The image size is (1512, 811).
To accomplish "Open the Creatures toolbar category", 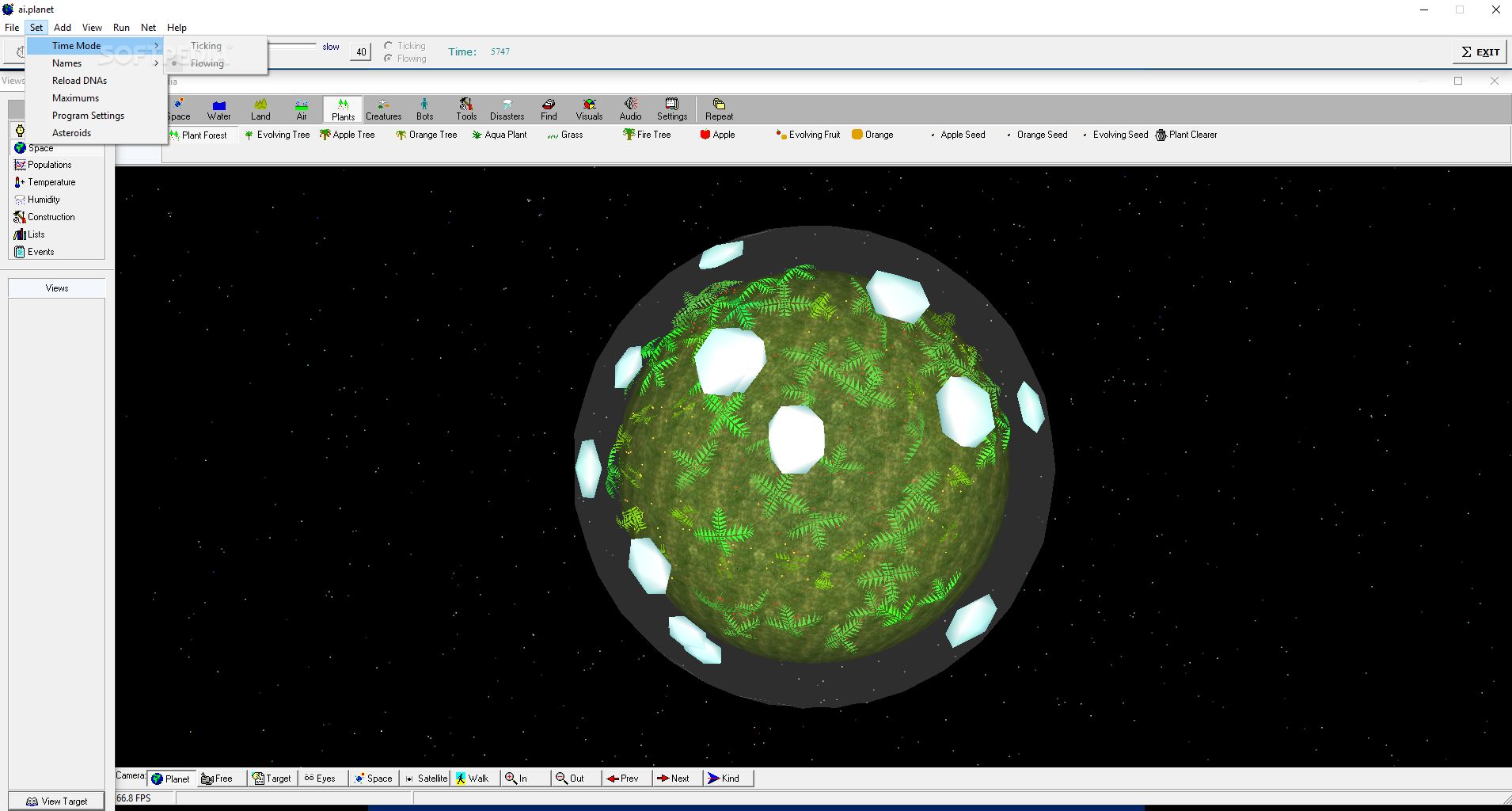I will coord(384,109).
